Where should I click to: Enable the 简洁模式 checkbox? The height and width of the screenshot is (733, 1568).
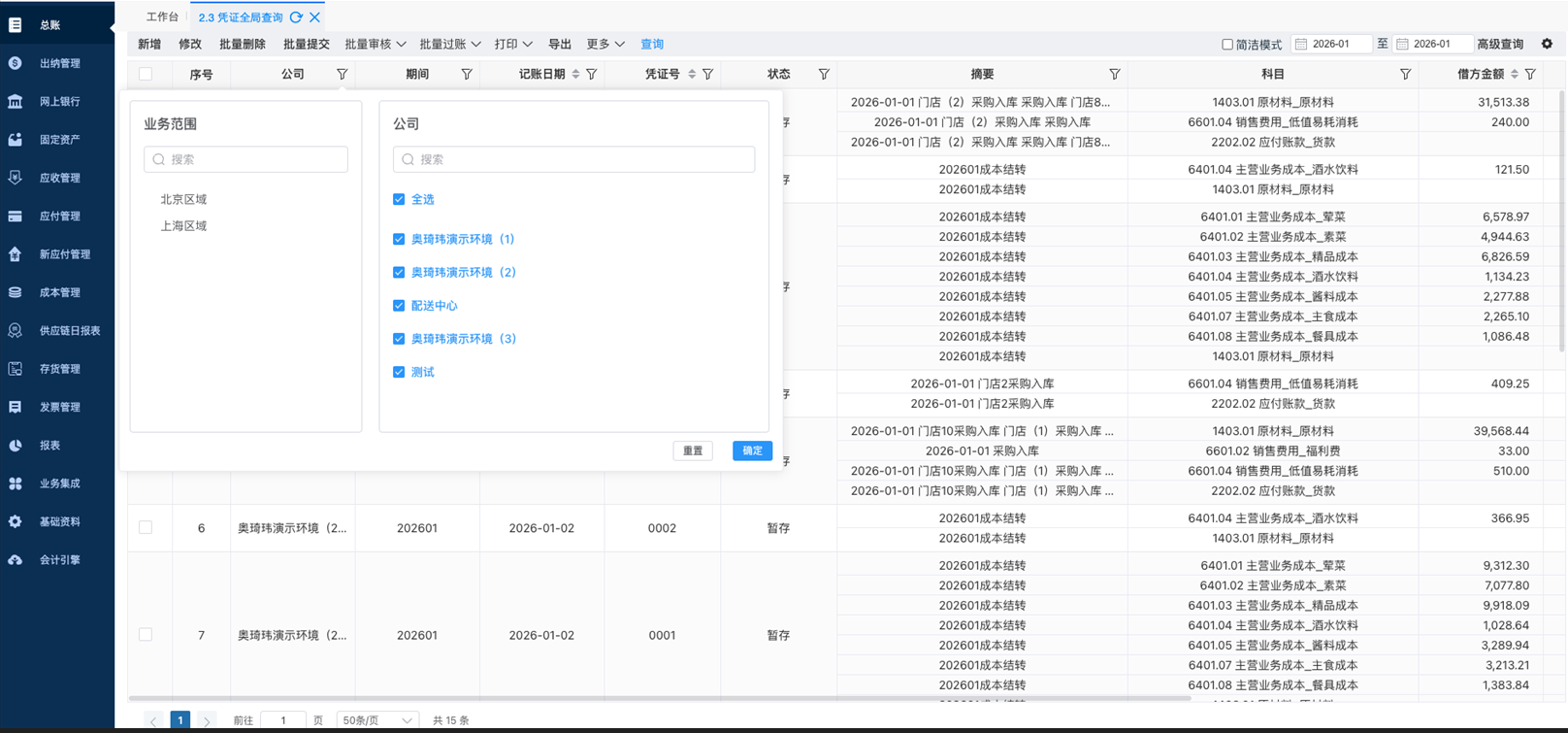(x=1227, y=45)
